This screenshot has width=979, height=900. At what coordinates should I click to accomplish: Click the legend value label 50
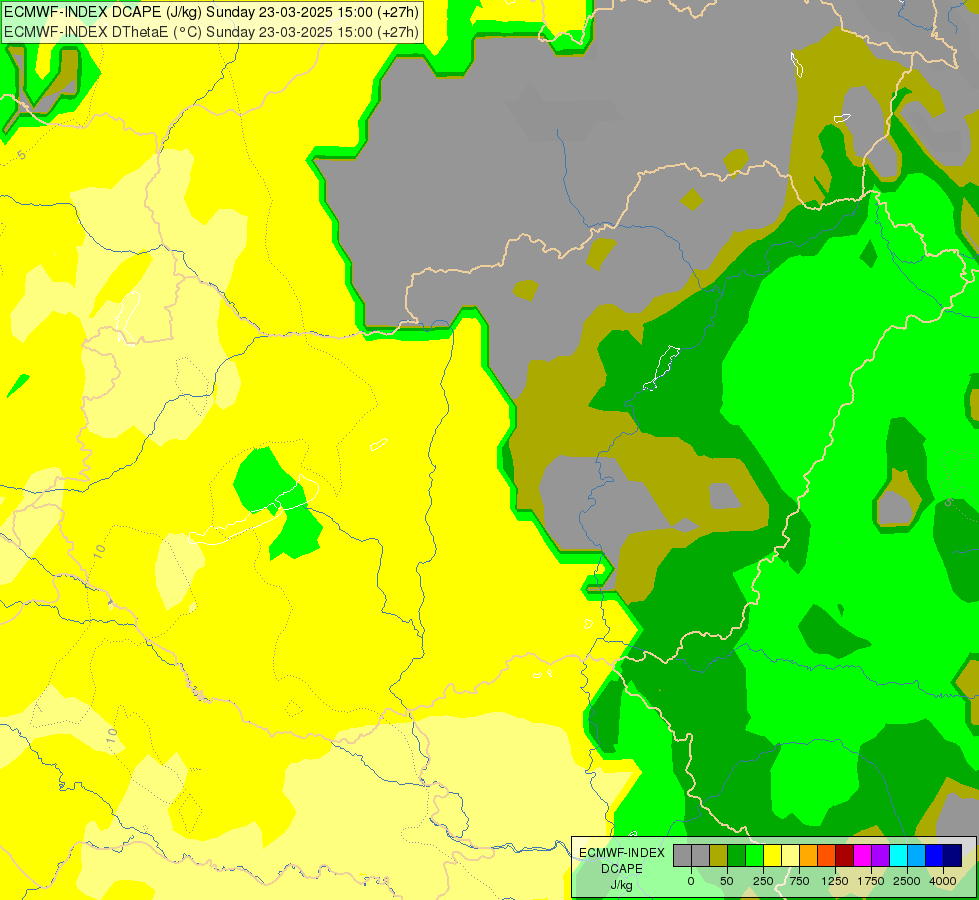point(727,881)
